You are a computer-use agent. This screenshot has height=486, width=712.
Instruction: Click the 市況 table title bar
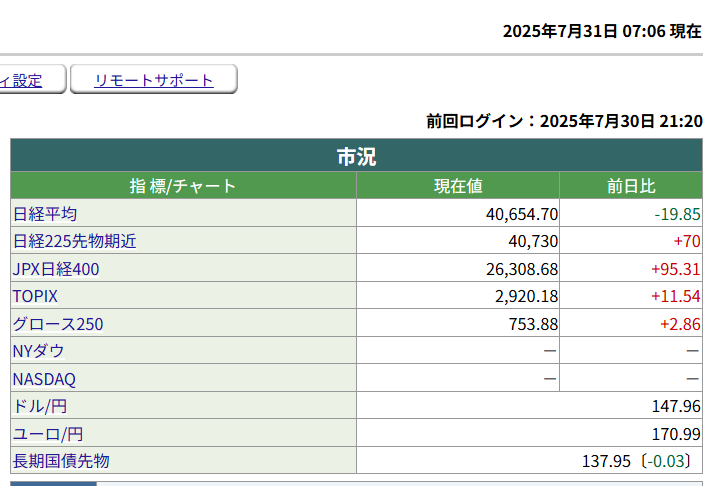coord(356,156)
